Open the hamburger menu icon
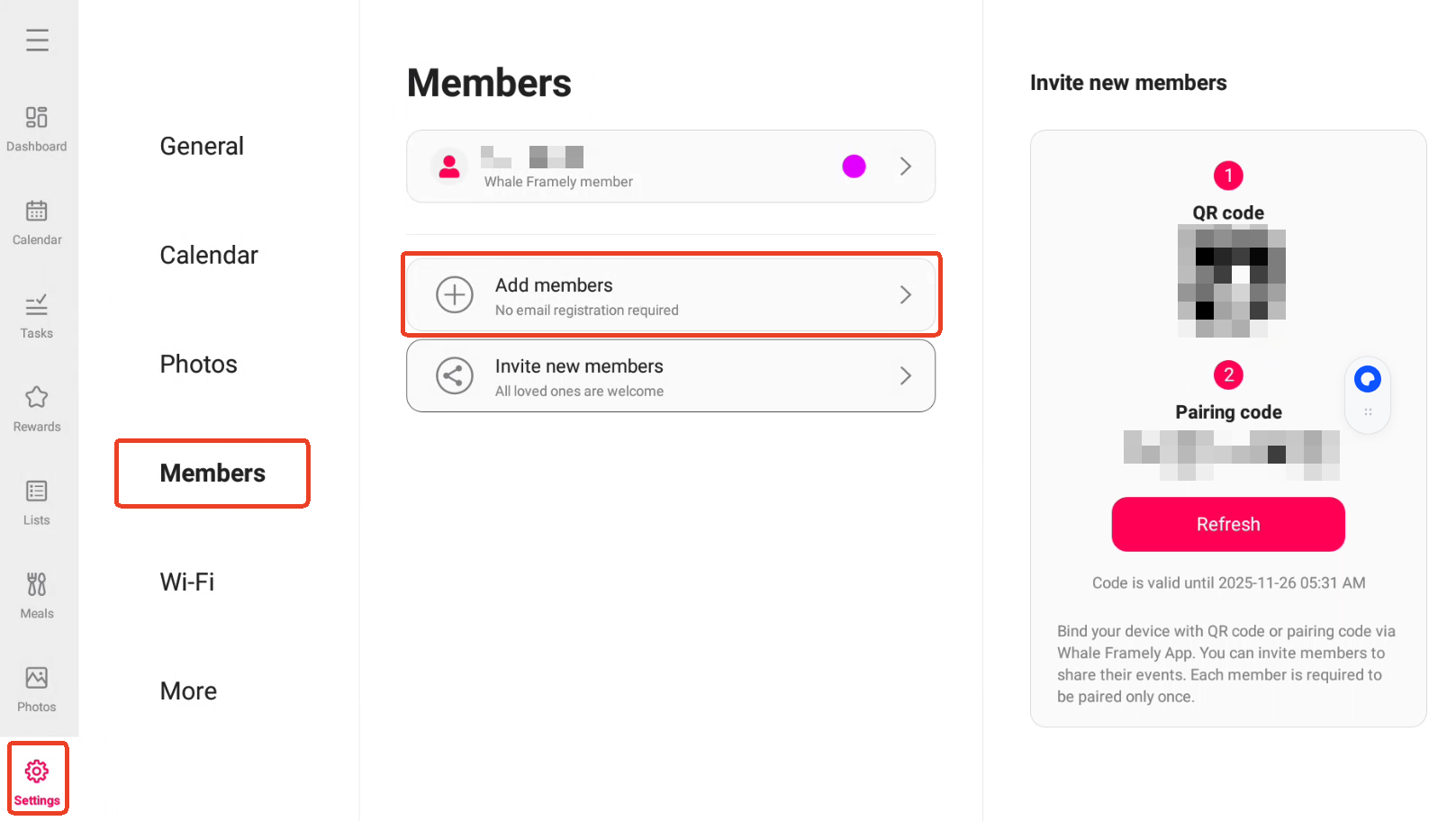The height and width of the screenshot is (821, 1456). [x=37, y=40]
